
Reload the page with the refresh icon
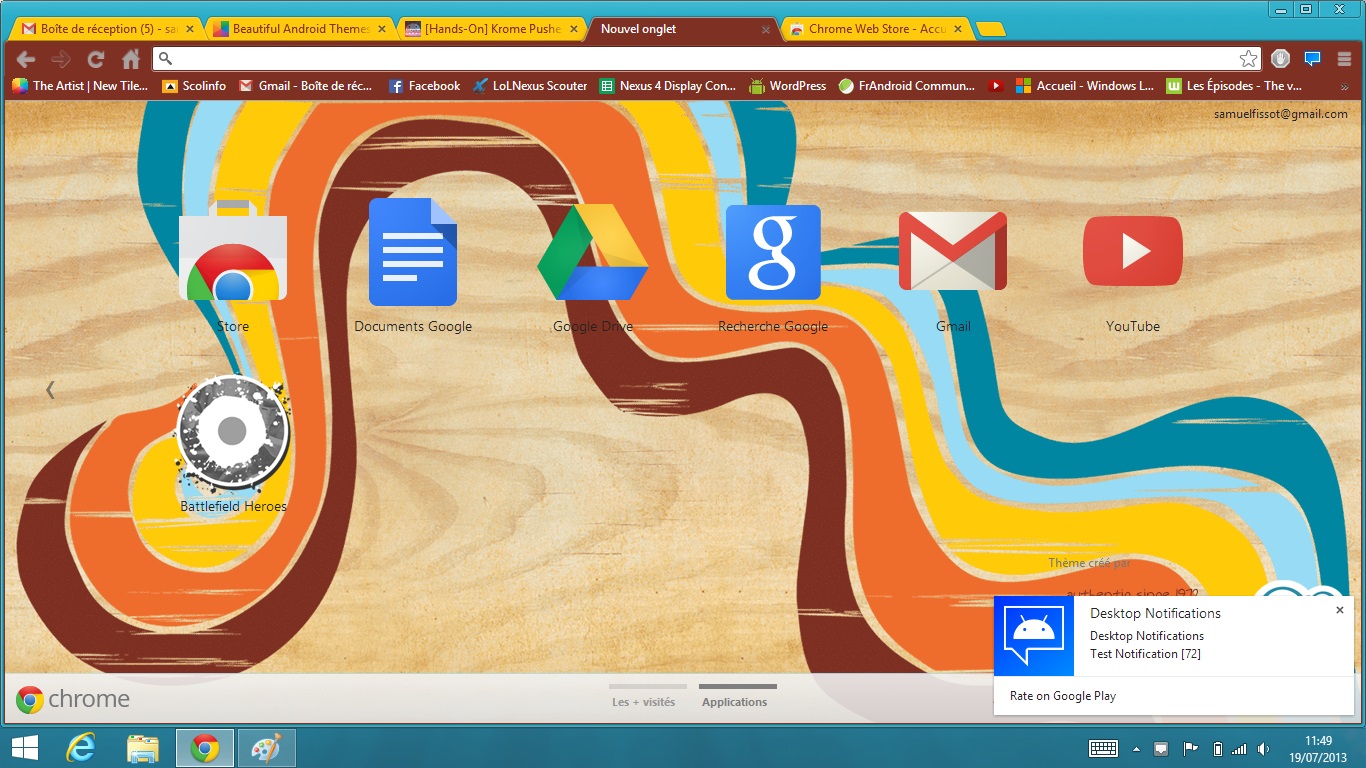pyautogui.click(x=96, y=59)
